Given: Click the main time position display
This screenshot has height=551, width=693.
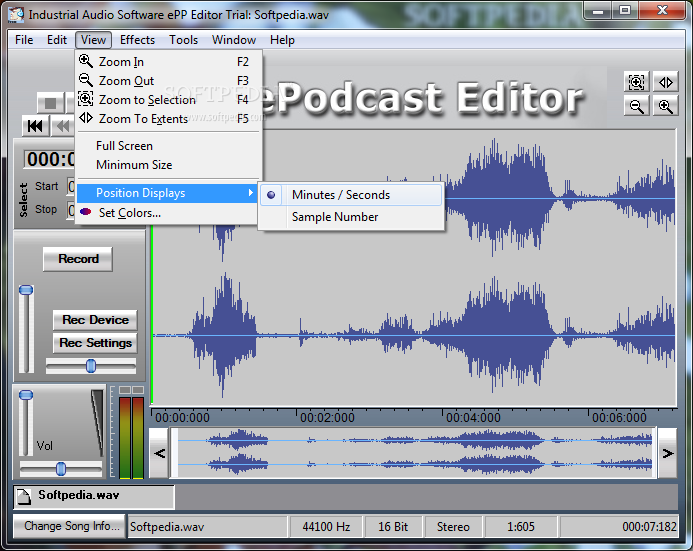Looking at the screenshot, I should tap(50, 159).
